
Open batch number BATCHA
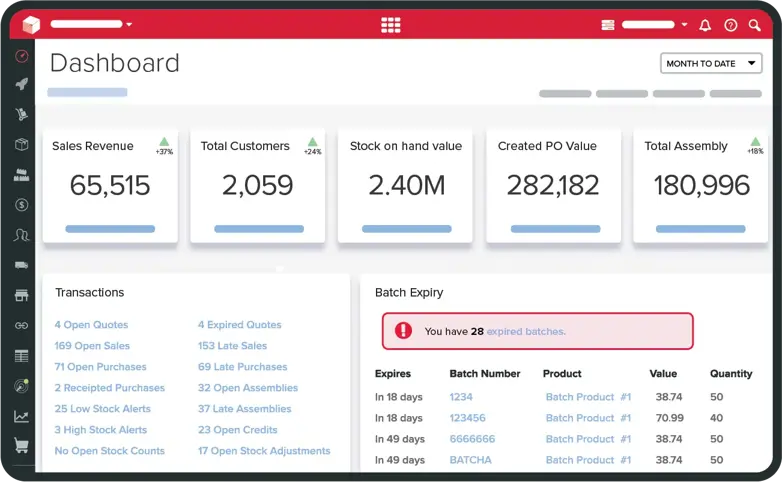(470, 460)
